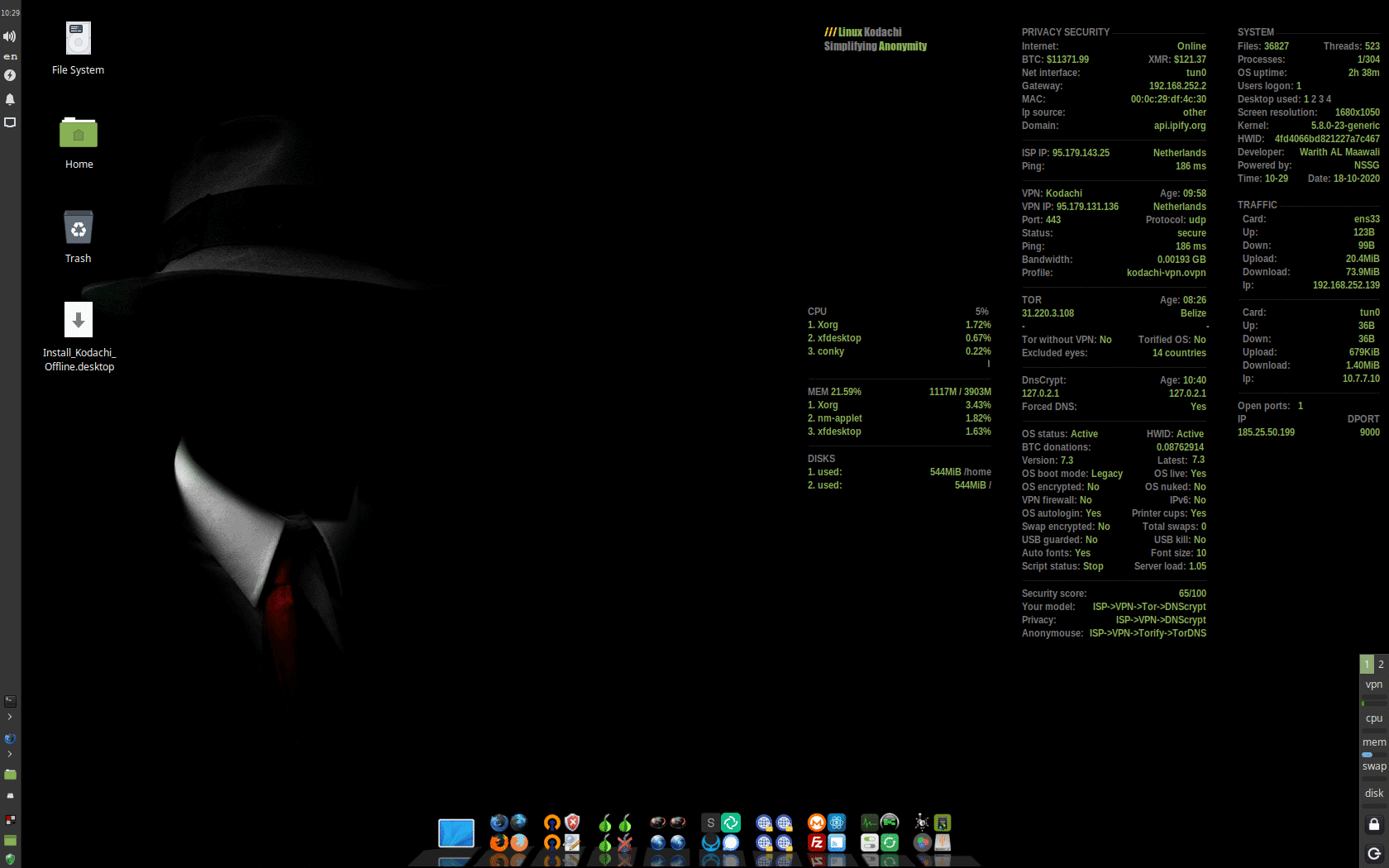Click the round gauge icon in dock
Image resolution: width=1389 pixels, height=868 pixels.
890,823
